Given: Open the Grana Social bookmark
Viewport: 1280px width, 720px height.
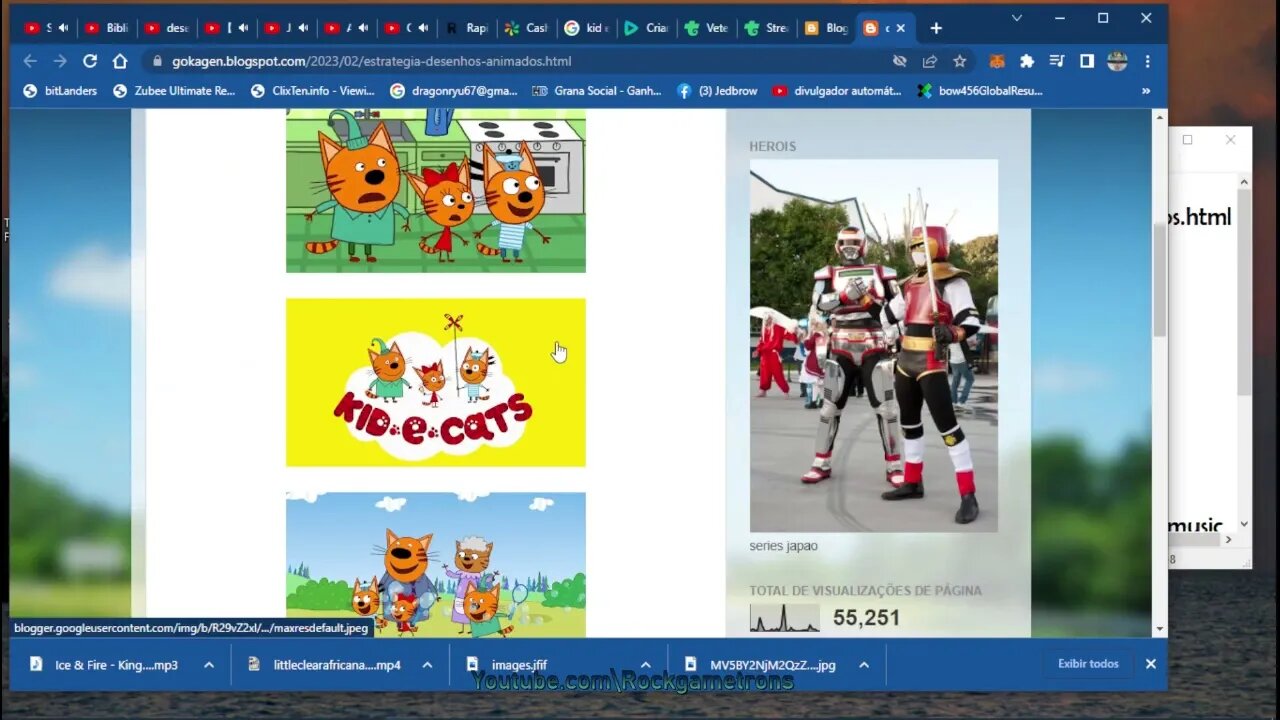Looking at the screenshot, I should point(596,90).
